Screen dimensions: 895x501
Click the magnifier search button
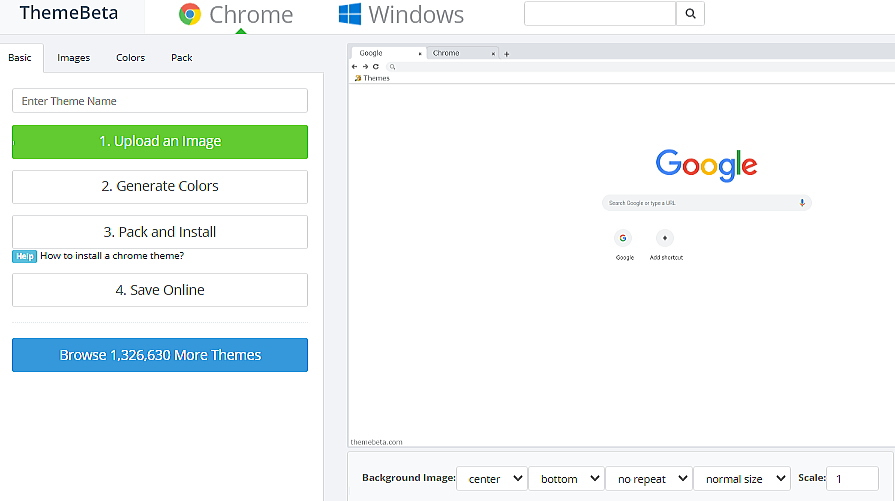[x=690, y=14]
